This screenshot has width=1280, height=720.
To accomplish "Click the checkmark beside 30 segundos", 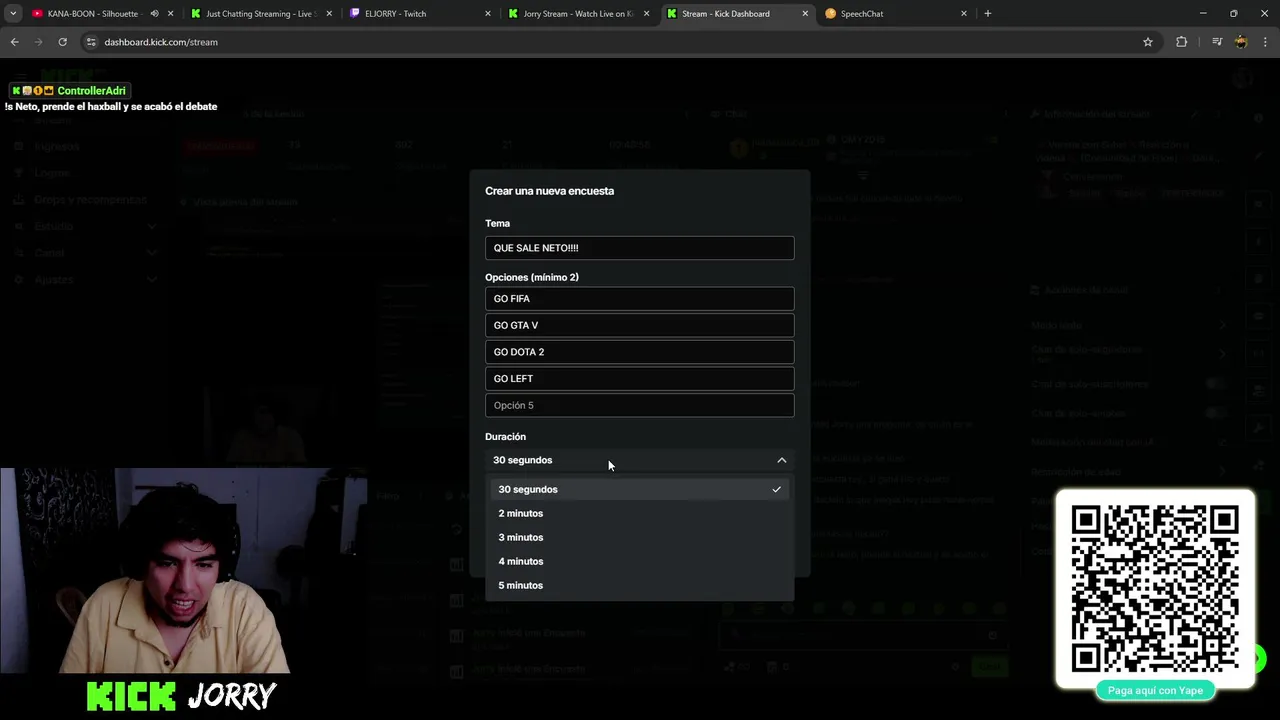I will tap(776, 489).
